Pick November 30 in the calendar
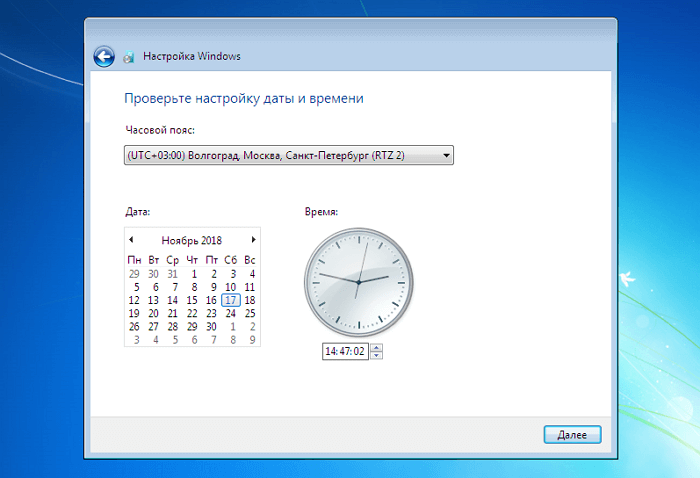The width and height of the screenshot is (700, 478). click(211, 326)
